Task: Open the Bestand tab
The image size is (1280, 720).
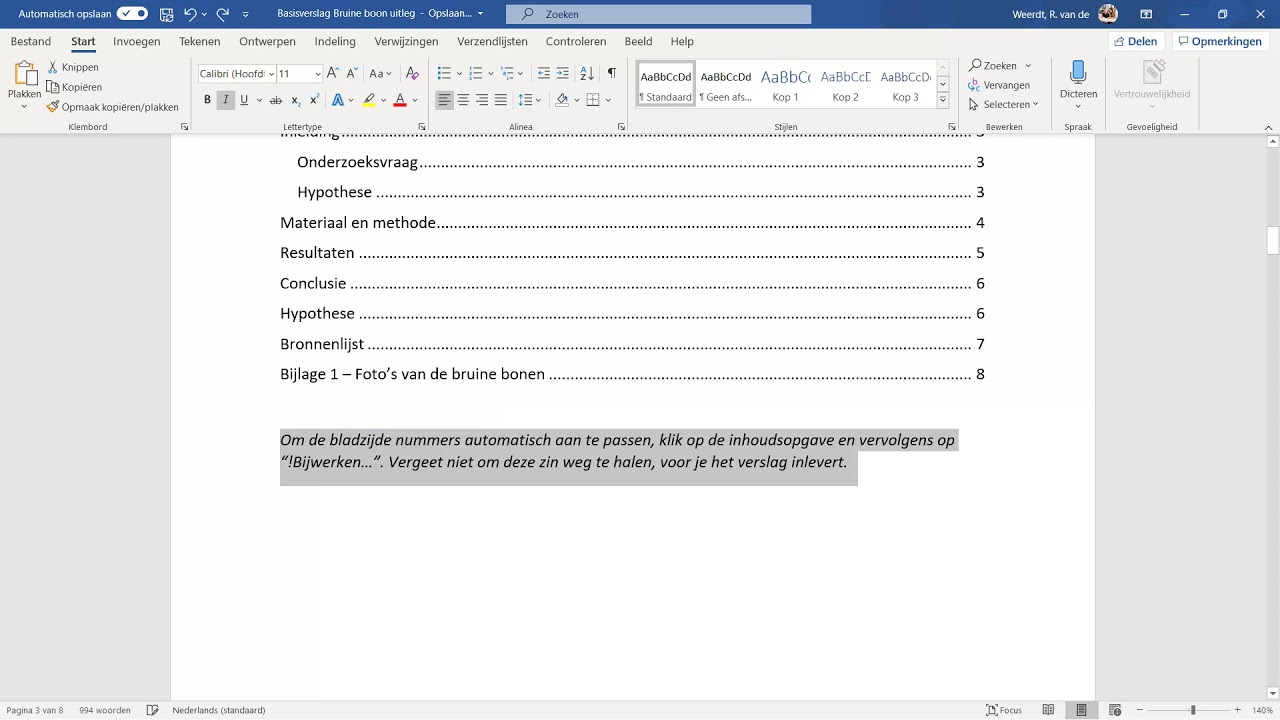Action: [x=31, y=42]
